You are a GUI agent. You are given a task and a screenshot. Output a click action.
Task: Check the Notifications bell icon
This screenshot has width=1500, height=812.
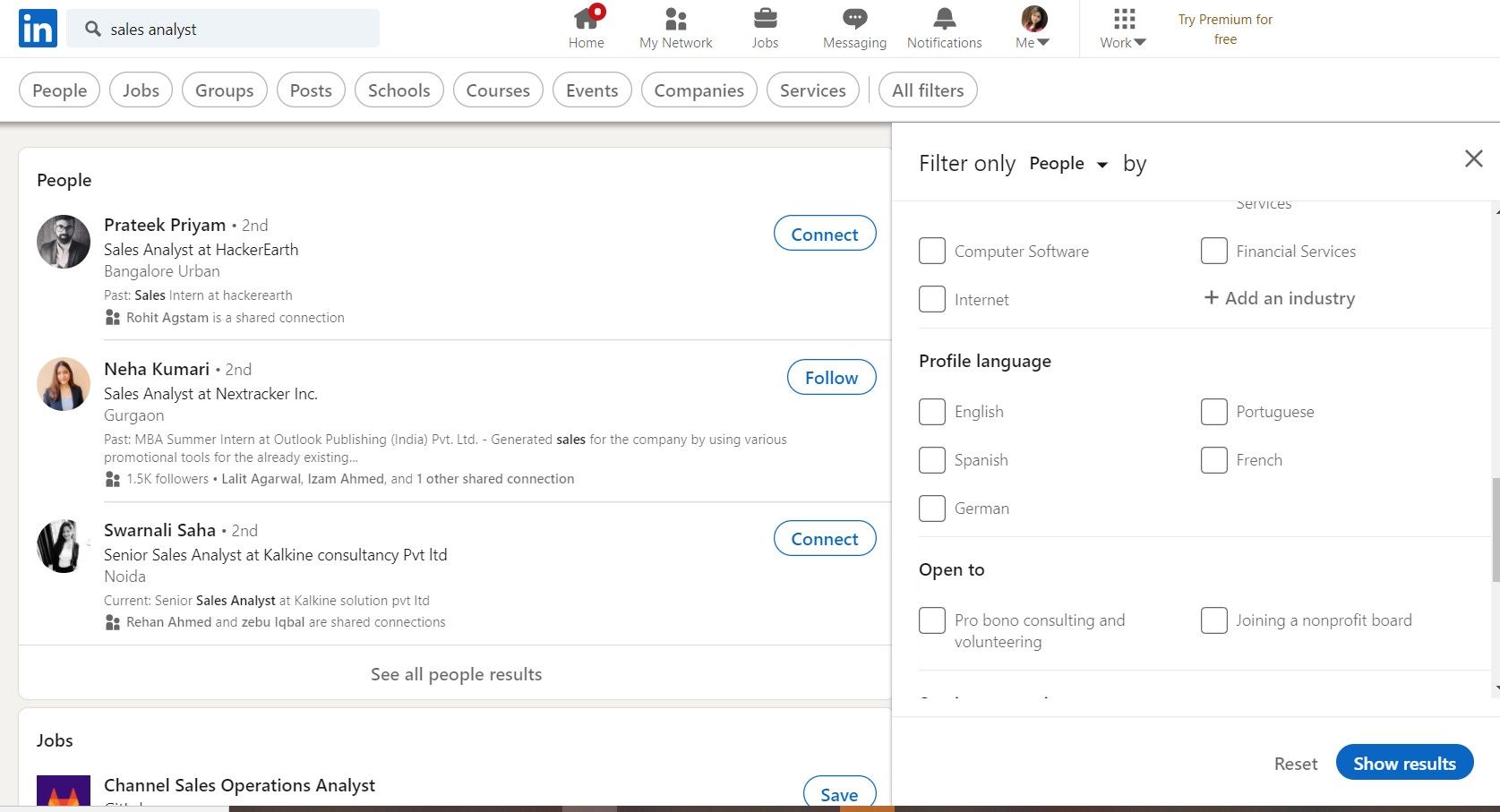[x=944, y=20]
